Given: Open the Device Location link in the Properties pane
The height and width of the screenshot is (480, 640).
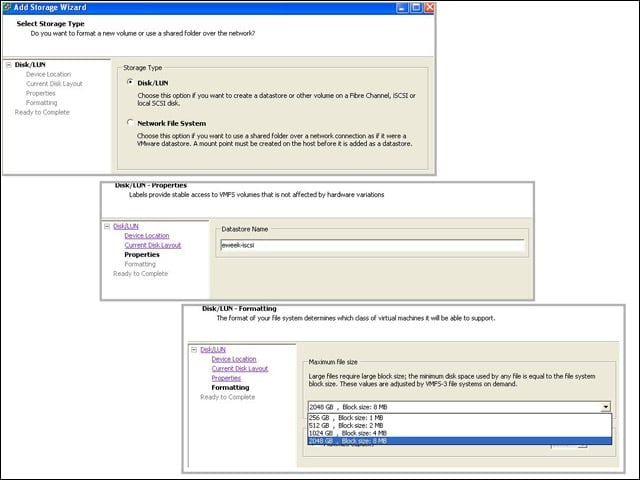Looking at the screenshot, I should 147,236.
